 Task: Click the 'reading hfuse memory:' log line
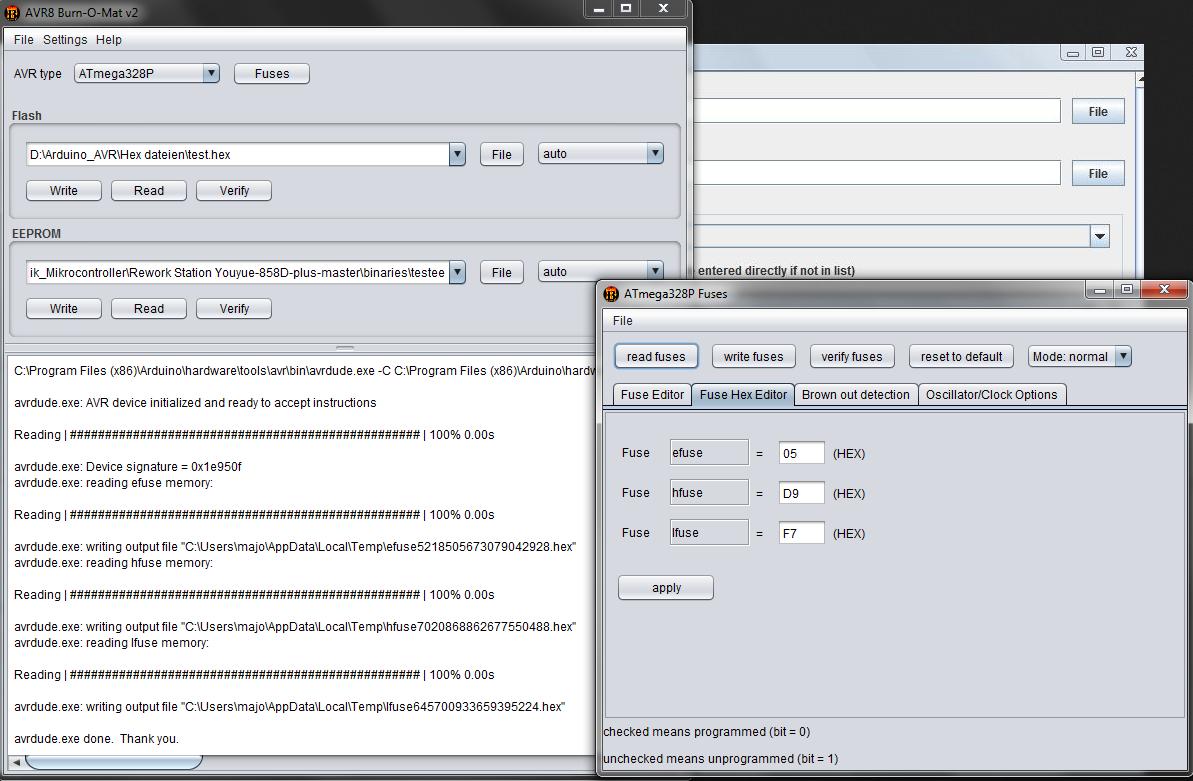click(x=113, y=563)
